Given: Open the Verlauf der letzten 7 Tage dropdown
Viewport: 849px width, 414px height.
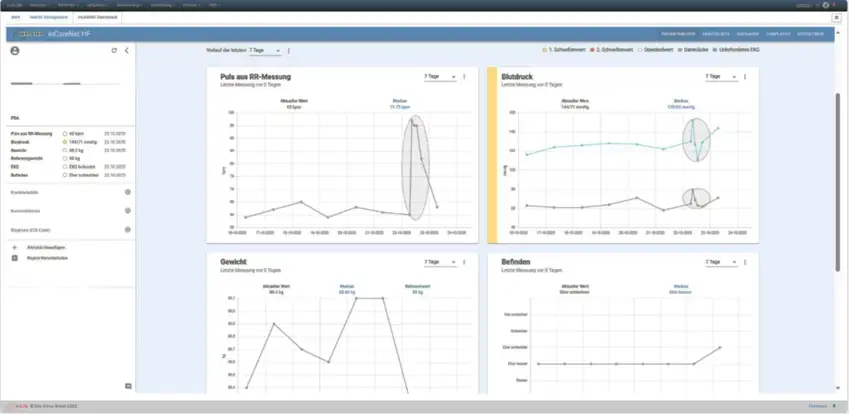Looking at the screenshot, I should (x=265, y=50).
